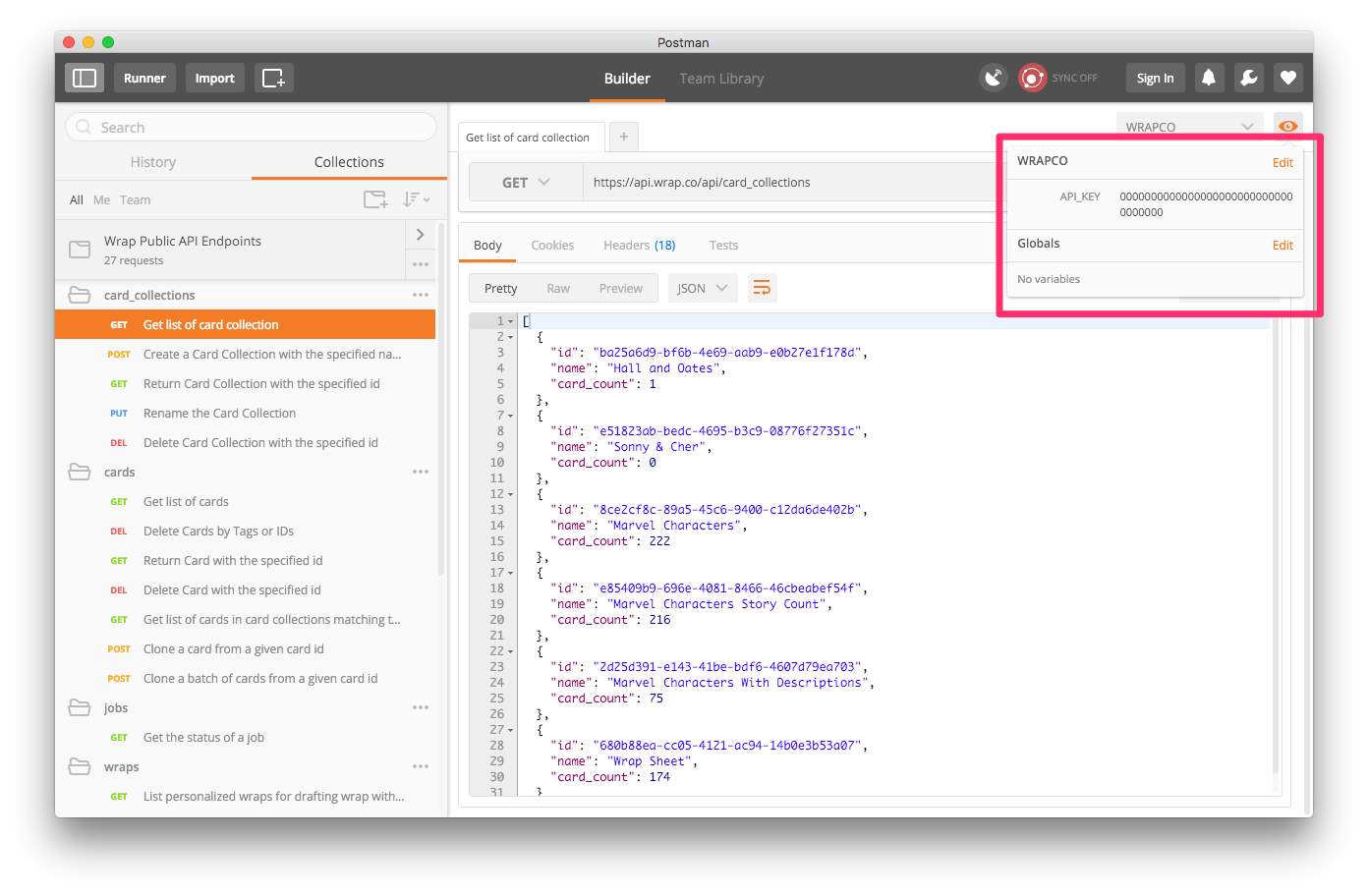Viewport: 1368px width, 896px height.
Task: Click the heart icon in header
Action: point(1288,78)
